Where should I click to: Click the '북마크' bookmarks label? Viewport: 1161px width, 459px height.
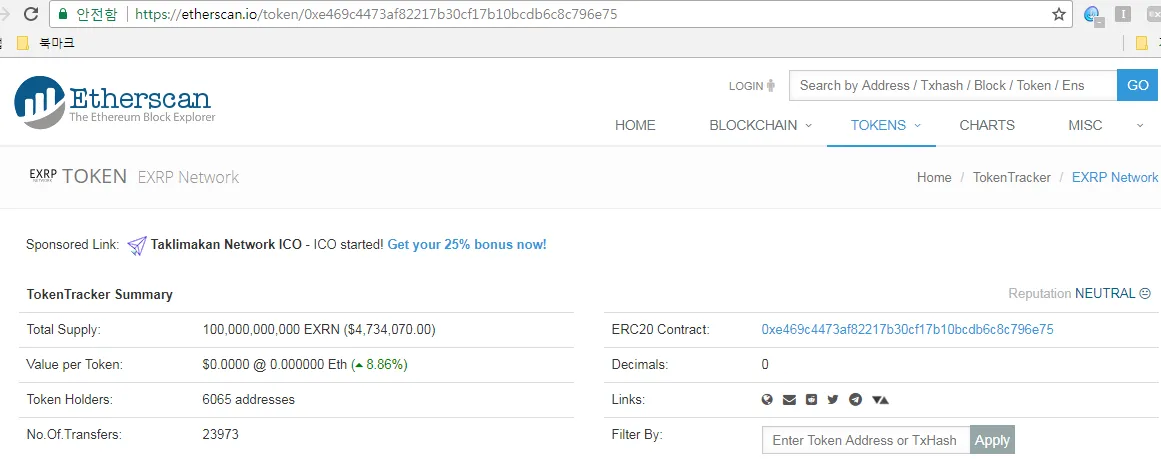(57, 43)
